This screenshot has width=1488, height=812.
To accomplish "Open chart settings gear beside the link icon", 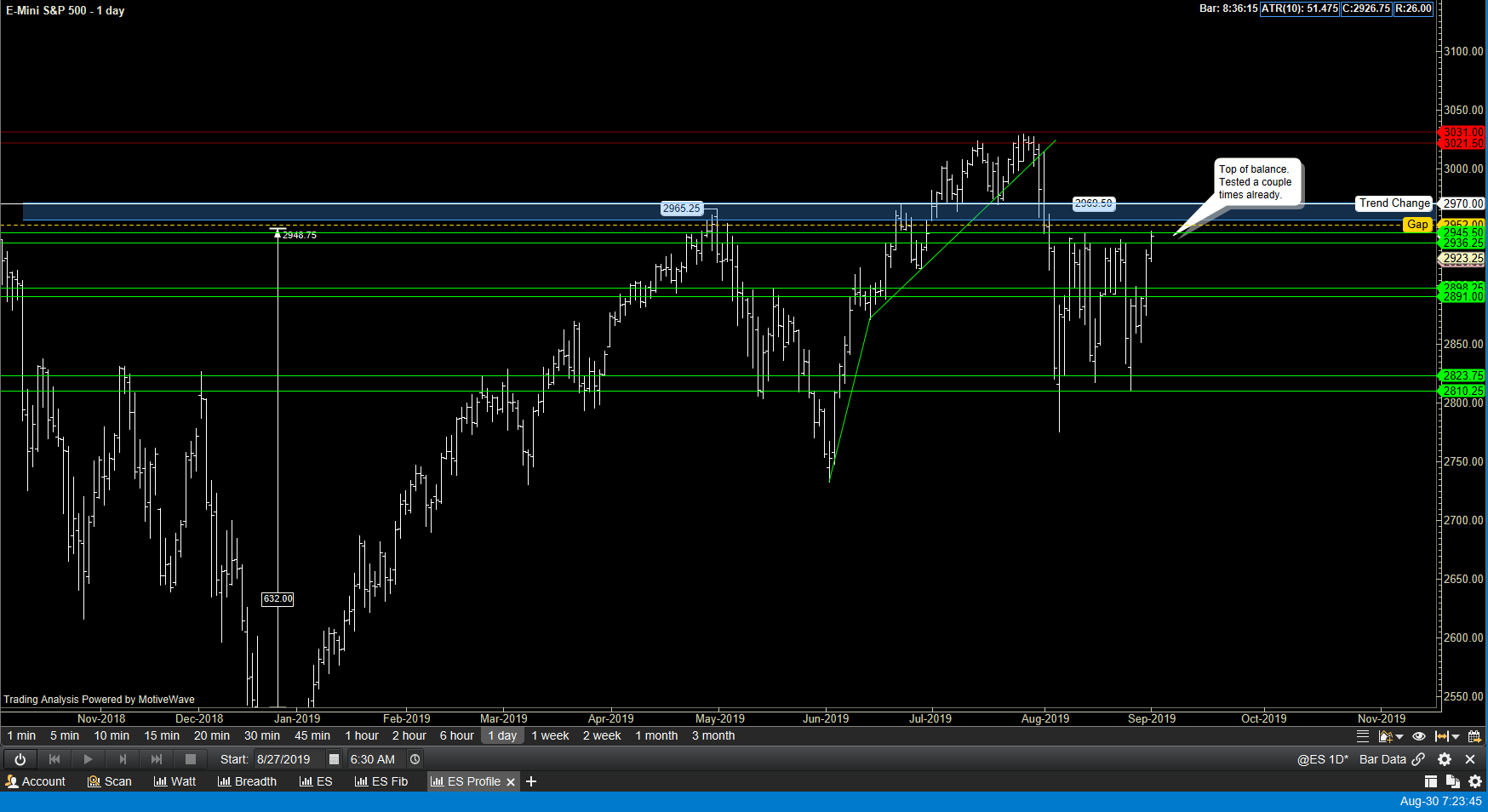I will pyautogui.click(x=1445, y=759).
